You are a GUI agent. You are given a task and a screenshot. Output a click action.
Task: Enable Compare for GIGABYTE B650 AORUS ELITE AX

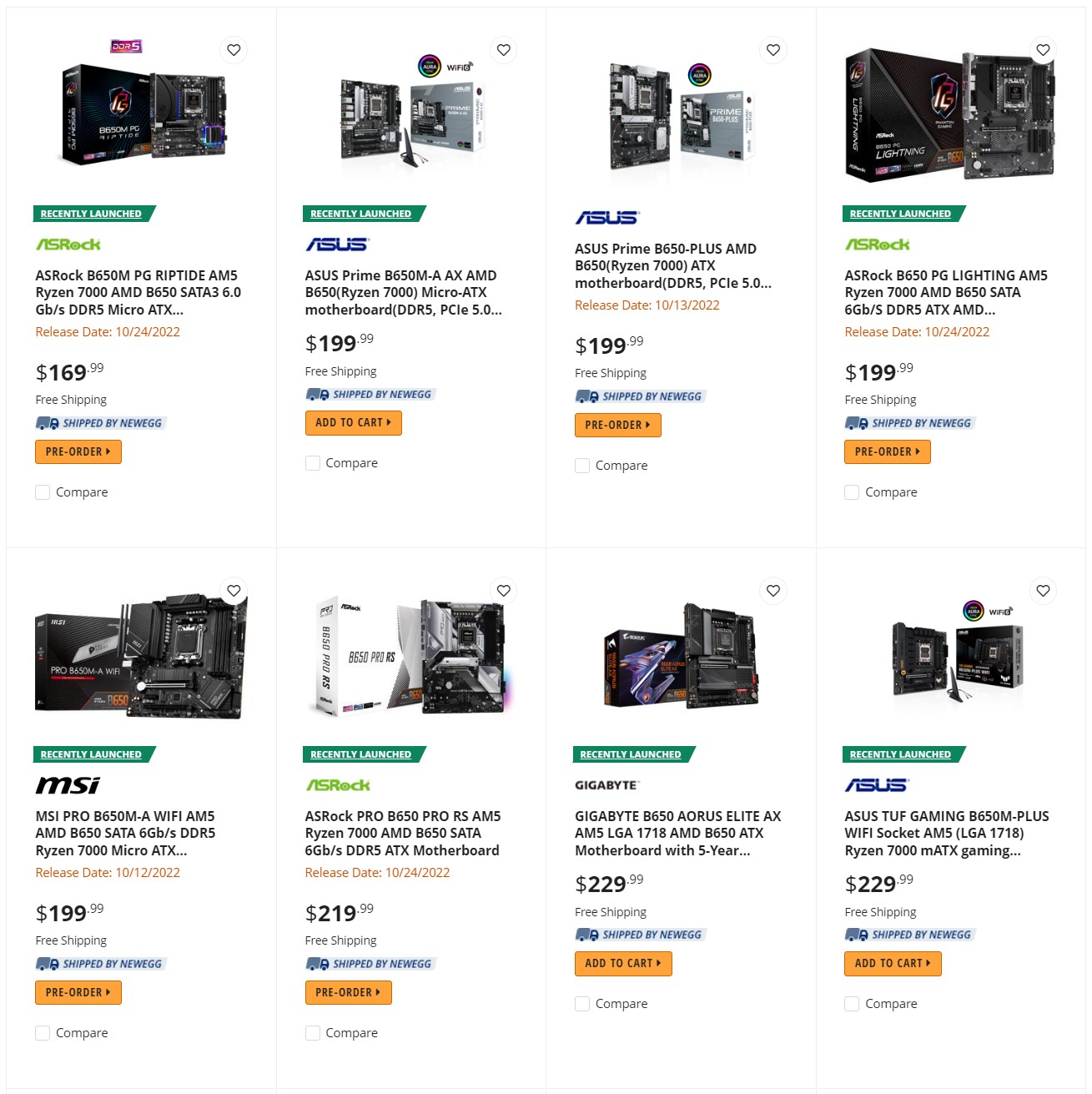(581, 1003)
